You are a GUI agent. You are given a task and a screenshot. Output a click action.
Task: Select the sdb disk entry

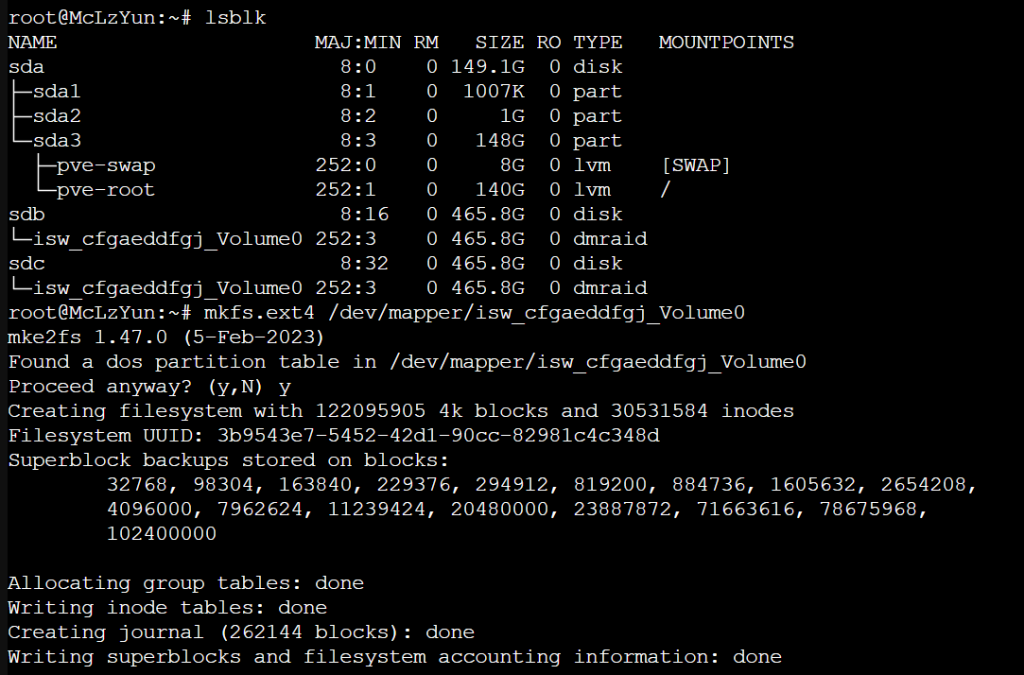[26, 214]
